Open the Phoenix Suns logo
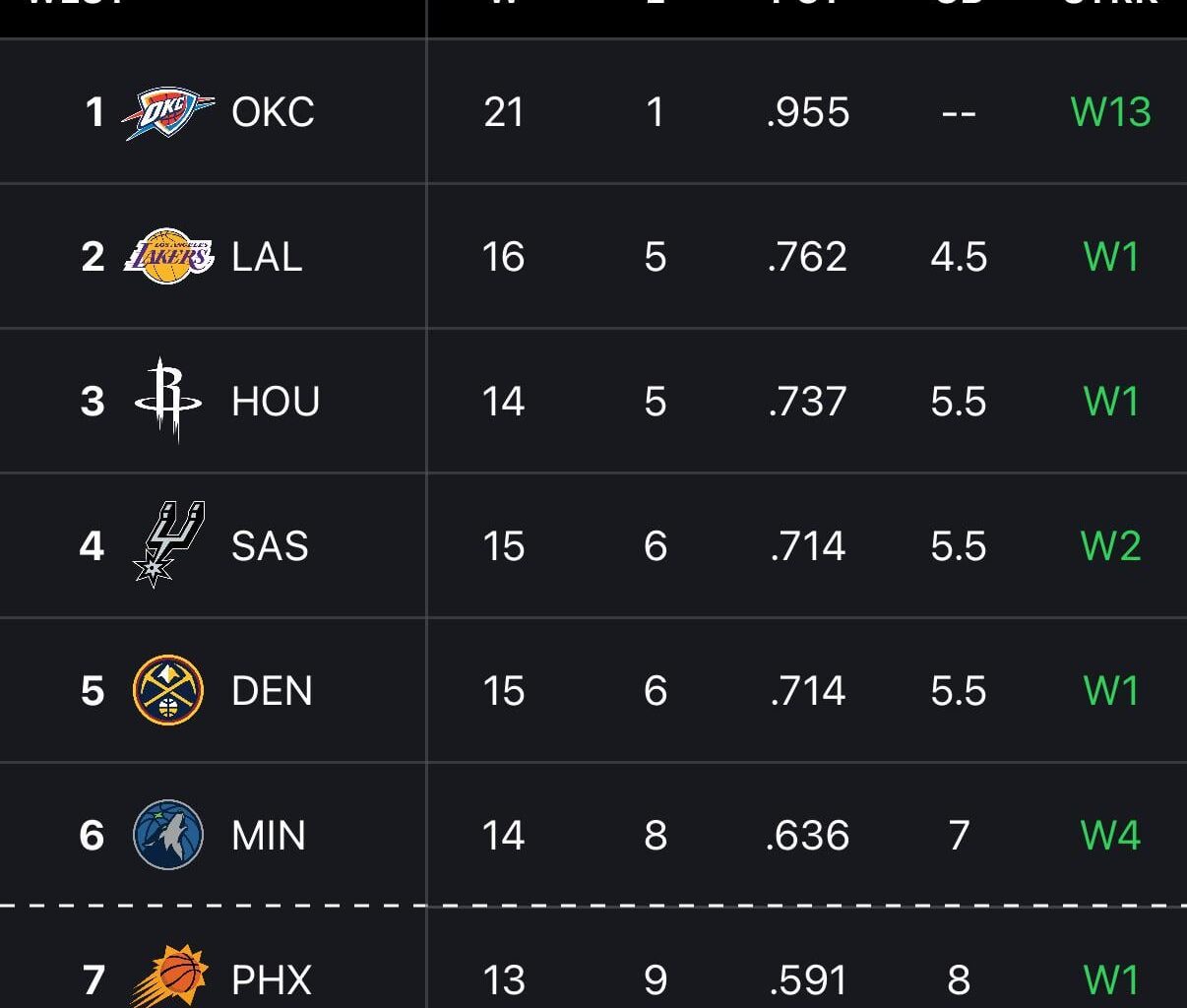 click(168, 976)
